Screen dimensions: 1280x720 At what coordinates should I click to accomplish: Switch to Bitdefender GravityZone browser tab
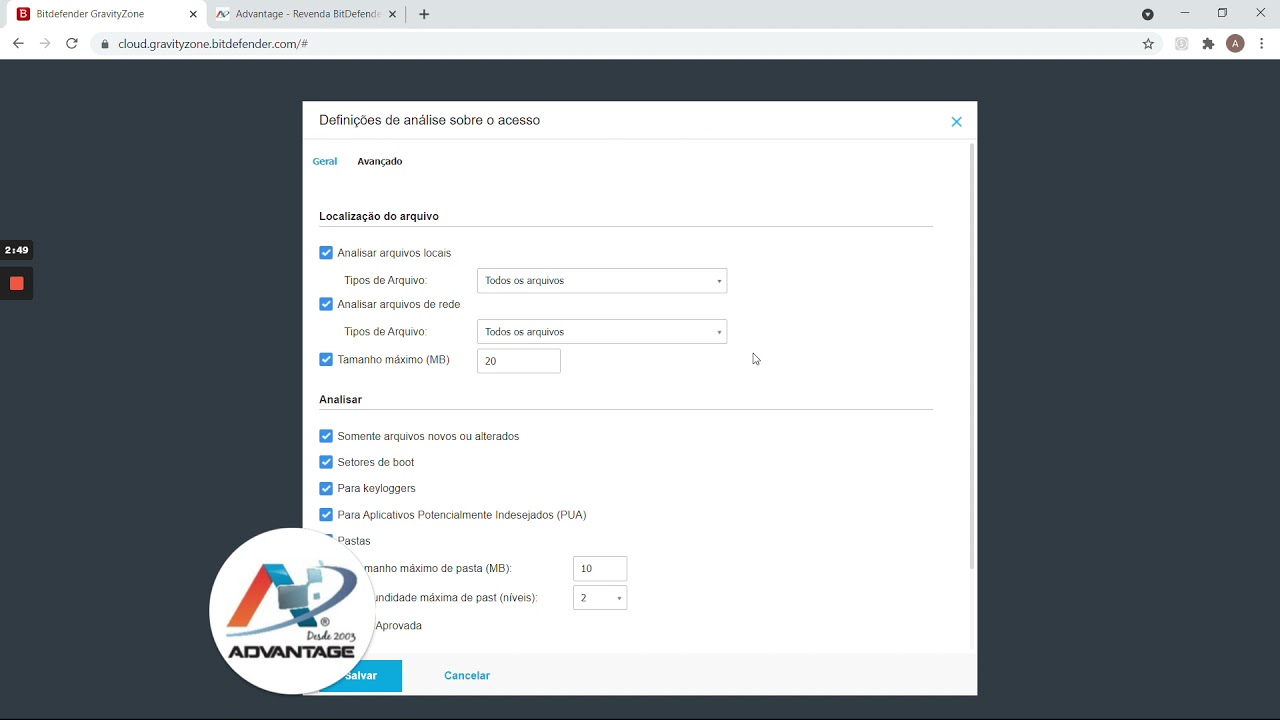105,14
